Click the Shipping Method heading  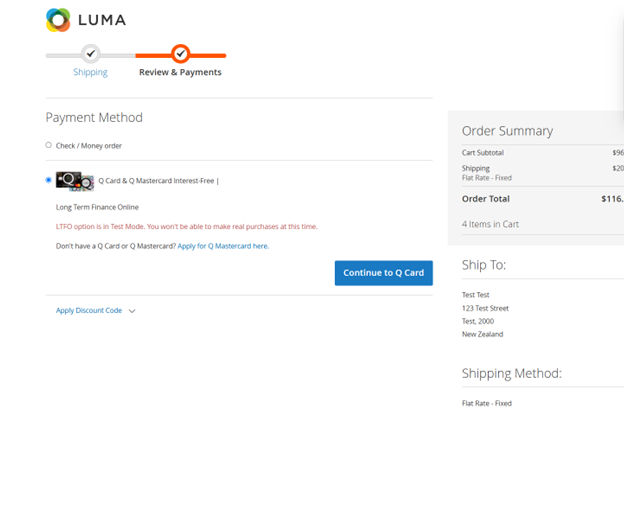512,373
